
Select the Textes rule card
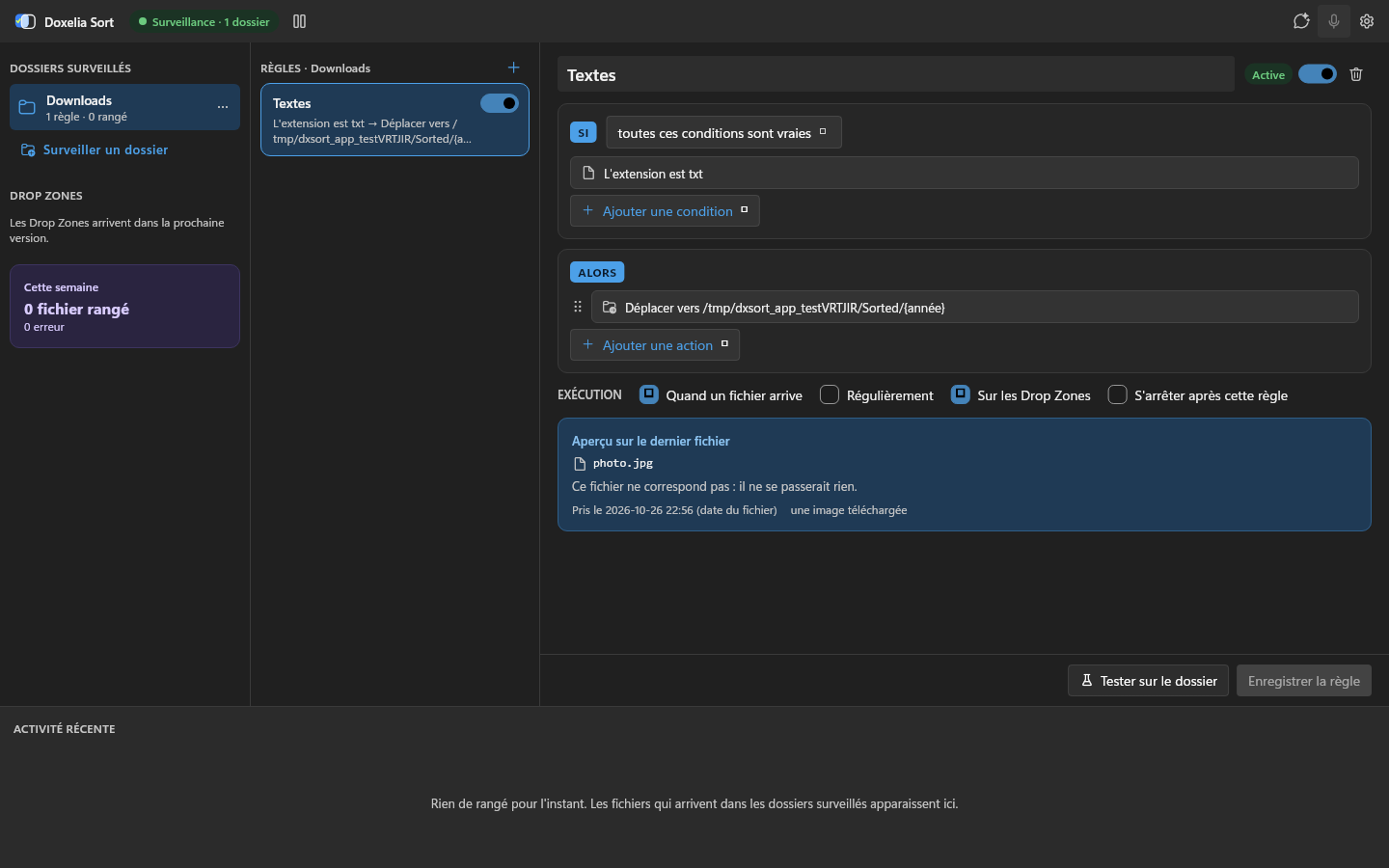coord(395,120)
